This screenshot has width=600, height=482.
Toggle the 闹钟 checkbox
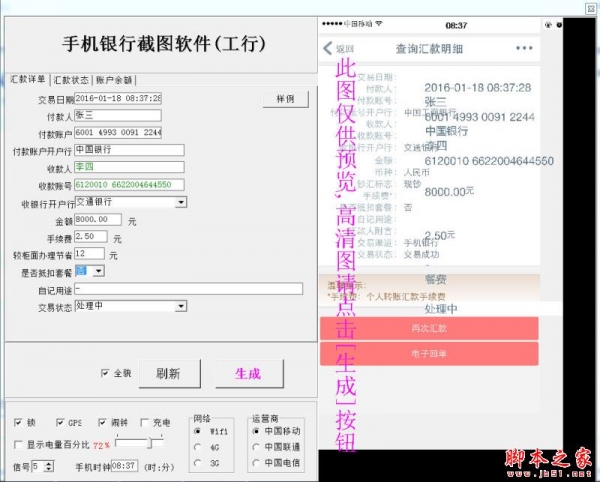tap(102, 422)
